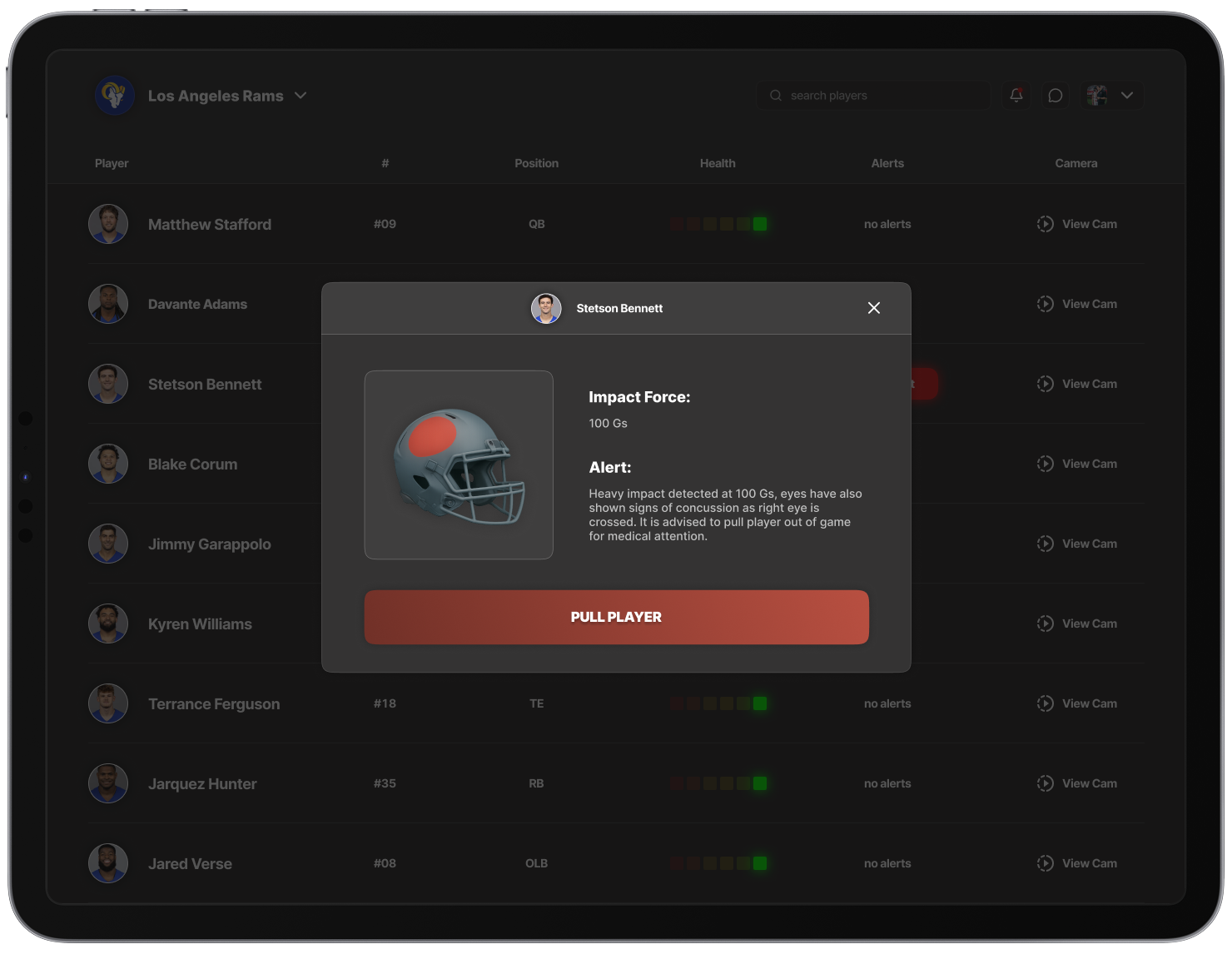Click Stetson Bennett's avatar in dialog header

click(x=546, y=308)
